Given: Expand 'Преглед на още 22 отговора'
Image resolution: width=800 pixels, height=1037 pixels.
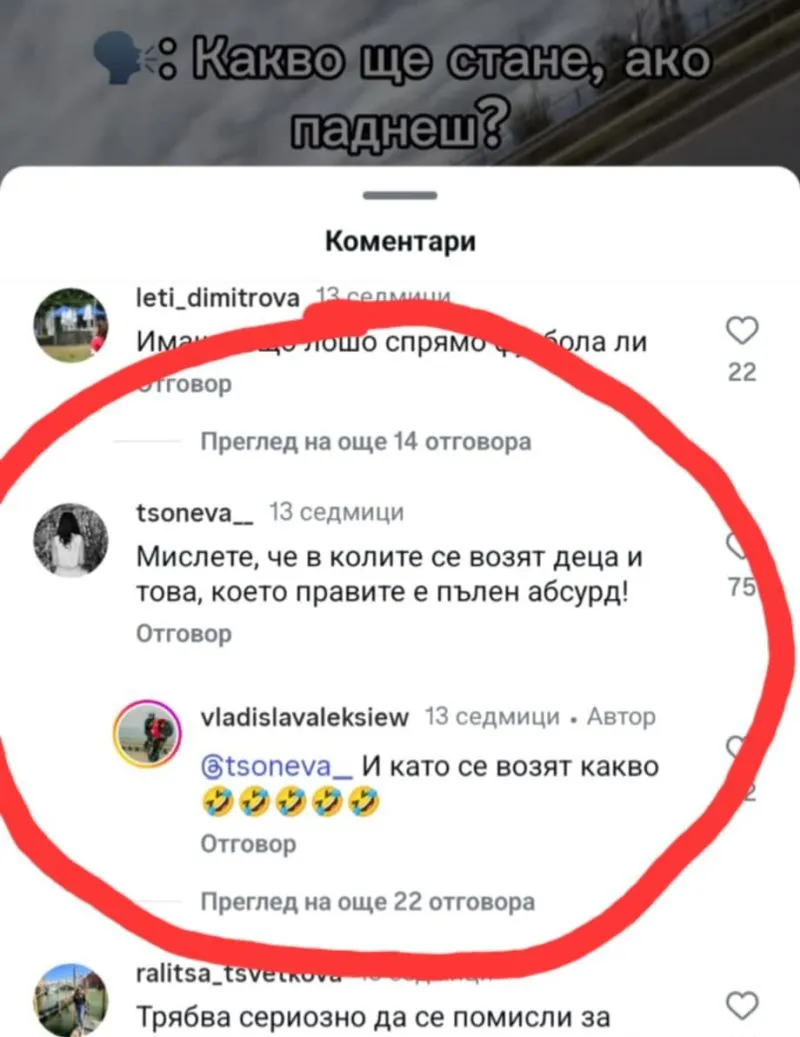Looking at the screenshot, I should [368, 902].
